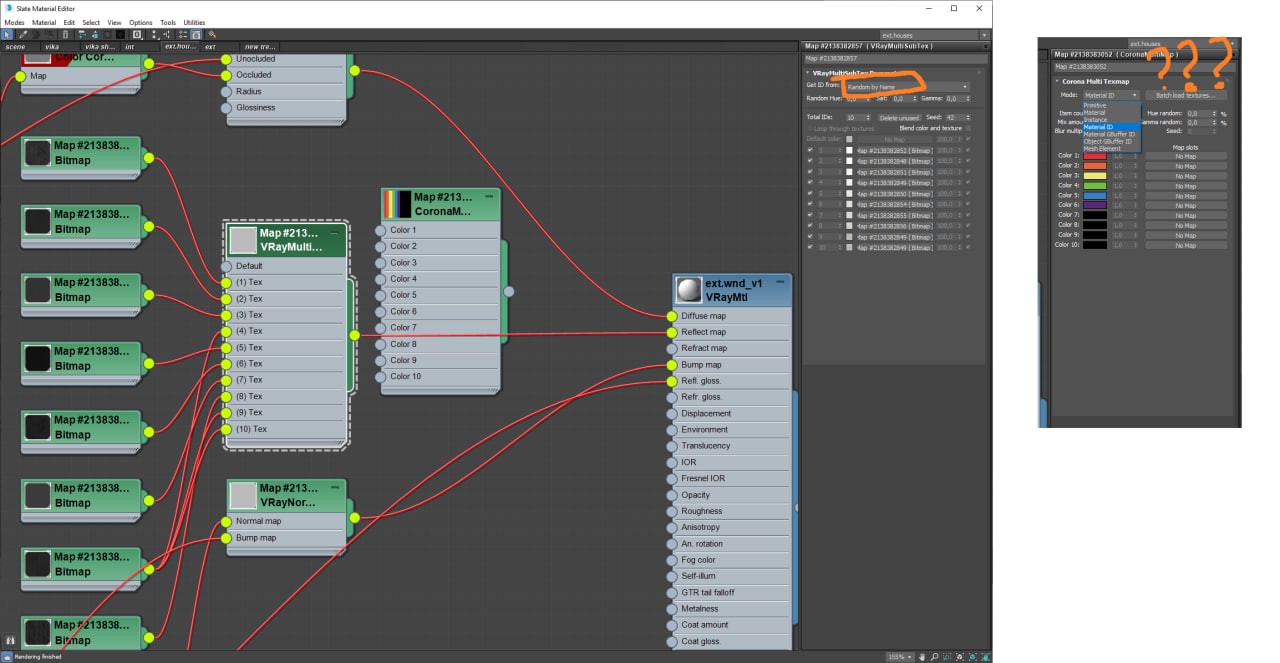1280x663 pixels.
Task: Toggle the Material/Map Browser icon
Action: [x=183, y=34]
